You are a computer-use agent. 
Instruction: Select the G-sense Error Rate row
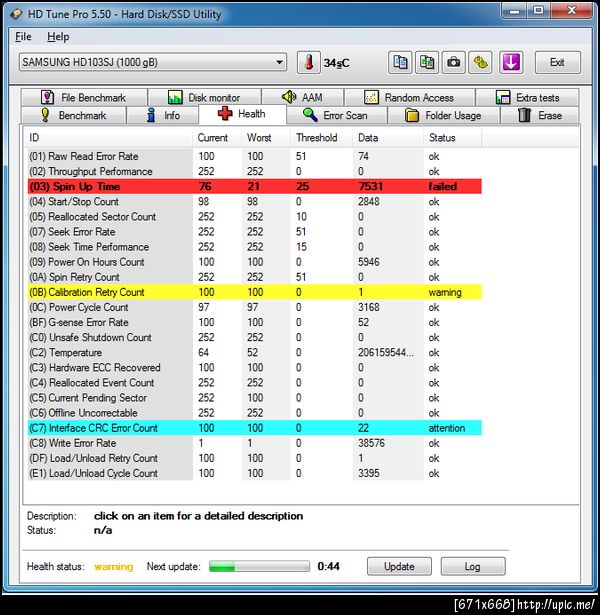[x=255, y=322]
